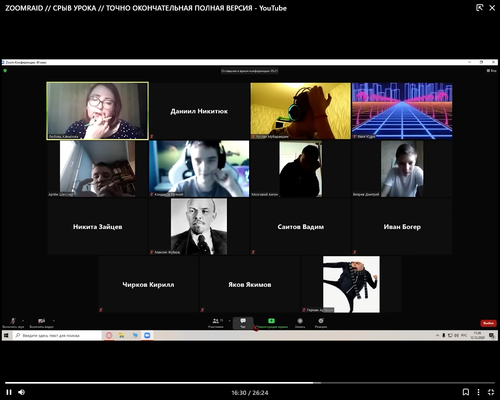Expand the system tray hidden icons chevron
Image resolution: width=500 pixels, height=400 pixels.
point(437,335)
